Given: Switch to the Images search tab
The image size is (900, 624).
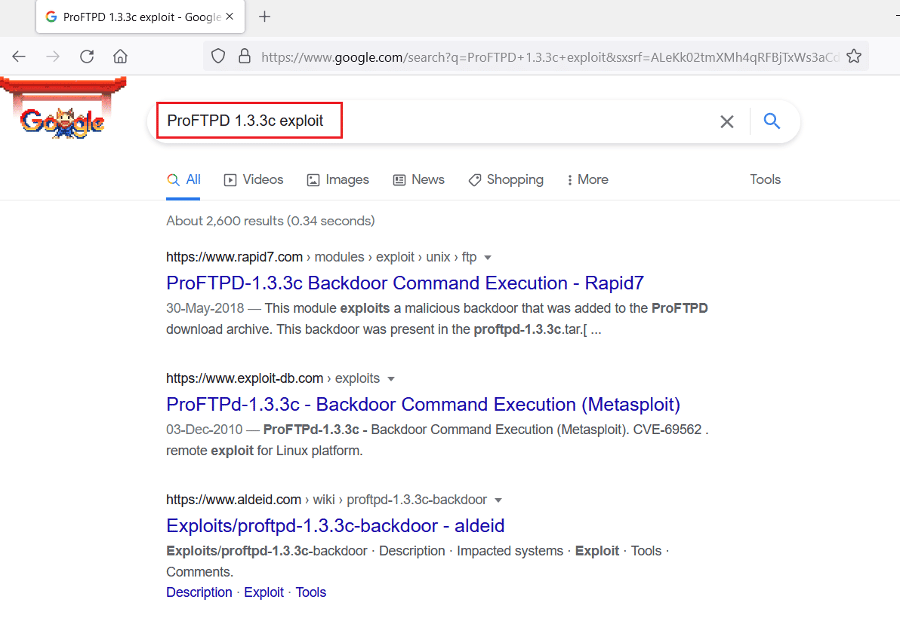Looking at the screenshot, I should coord(338,180).
